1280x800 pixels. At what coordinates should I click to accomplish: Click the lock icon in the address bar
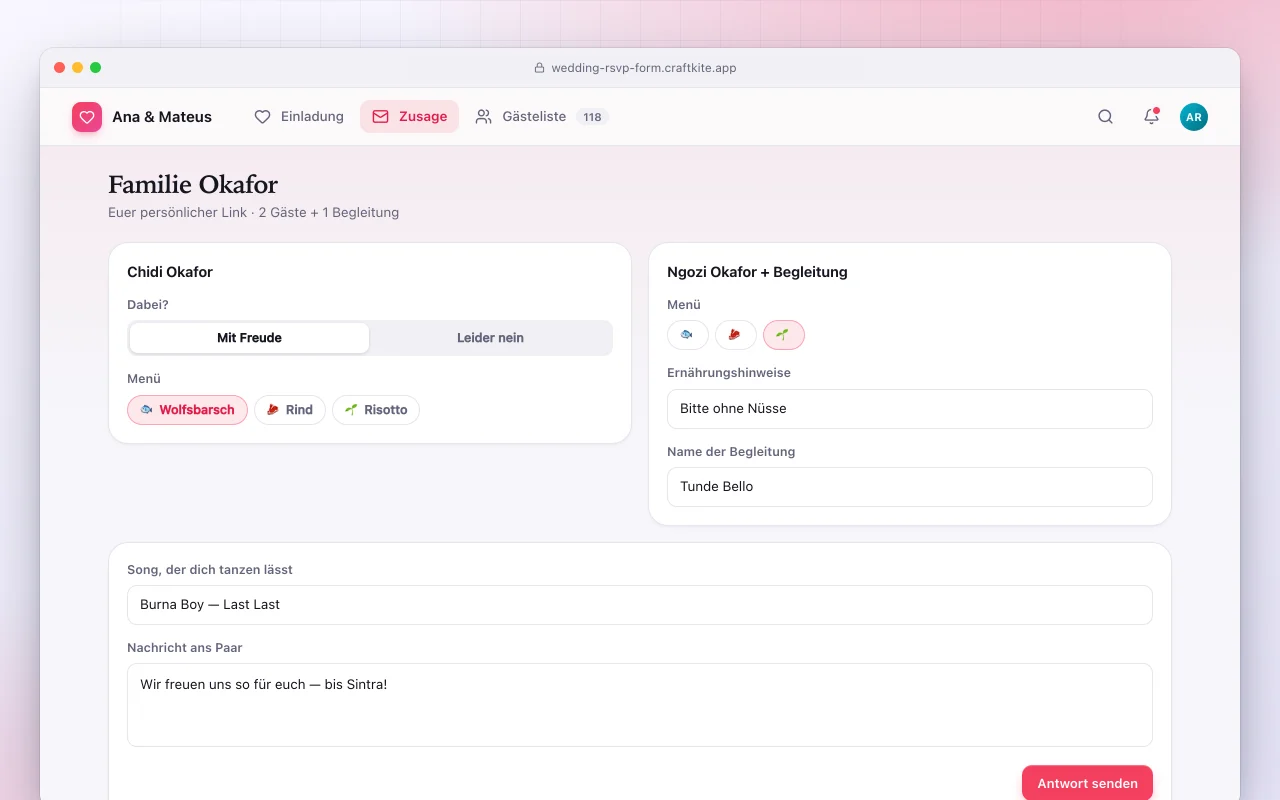click(540, 68)
